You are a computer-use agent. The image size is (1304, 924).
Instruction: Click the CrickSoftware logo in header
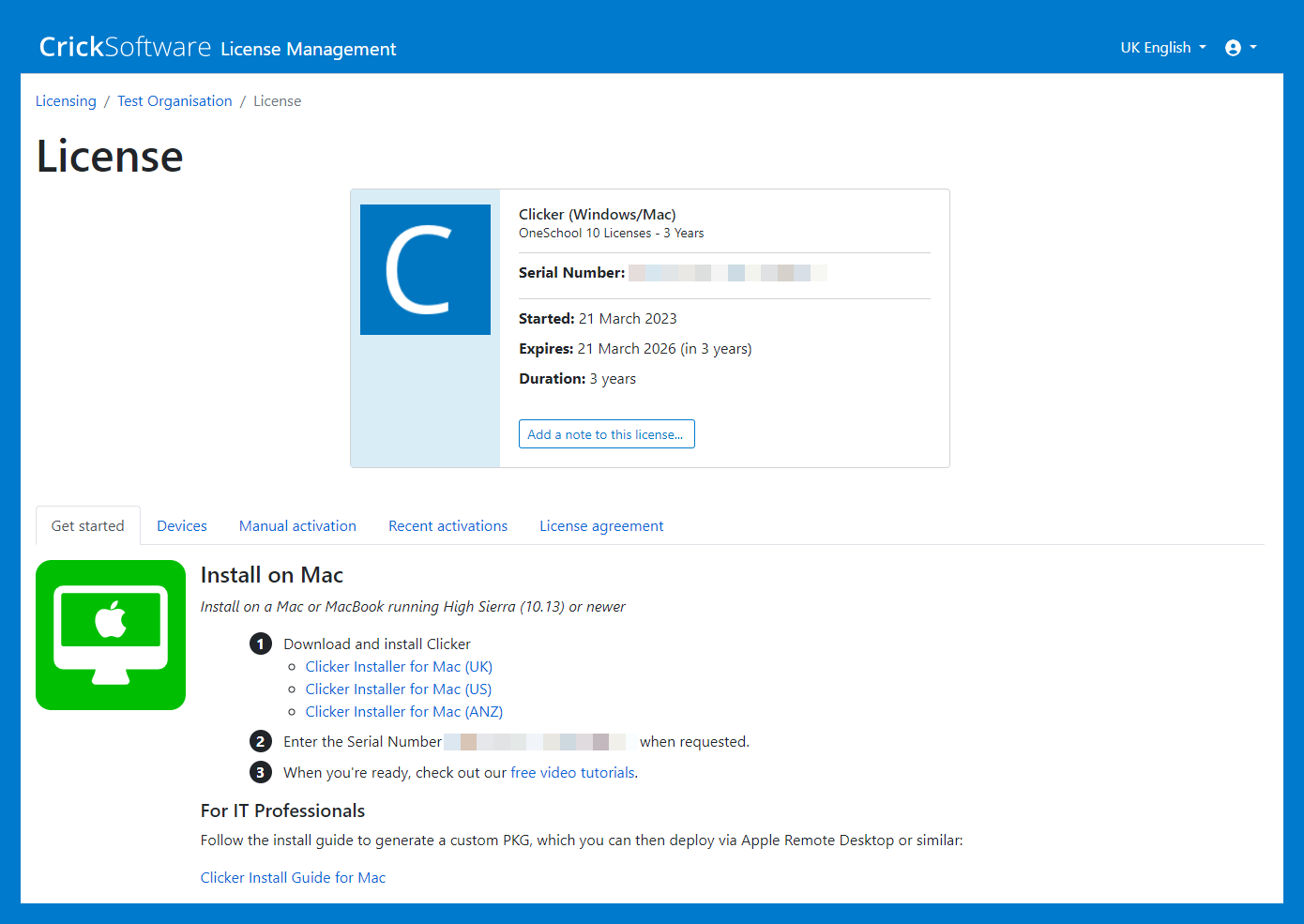[x=125, y=47]
